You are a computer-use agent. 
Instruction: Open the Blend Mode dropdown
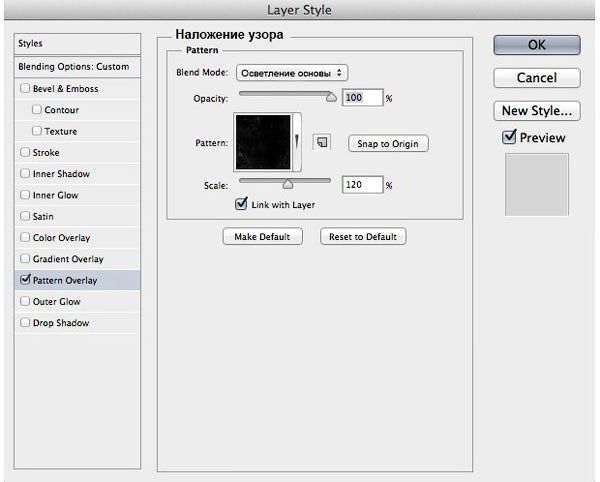point(292,73)
